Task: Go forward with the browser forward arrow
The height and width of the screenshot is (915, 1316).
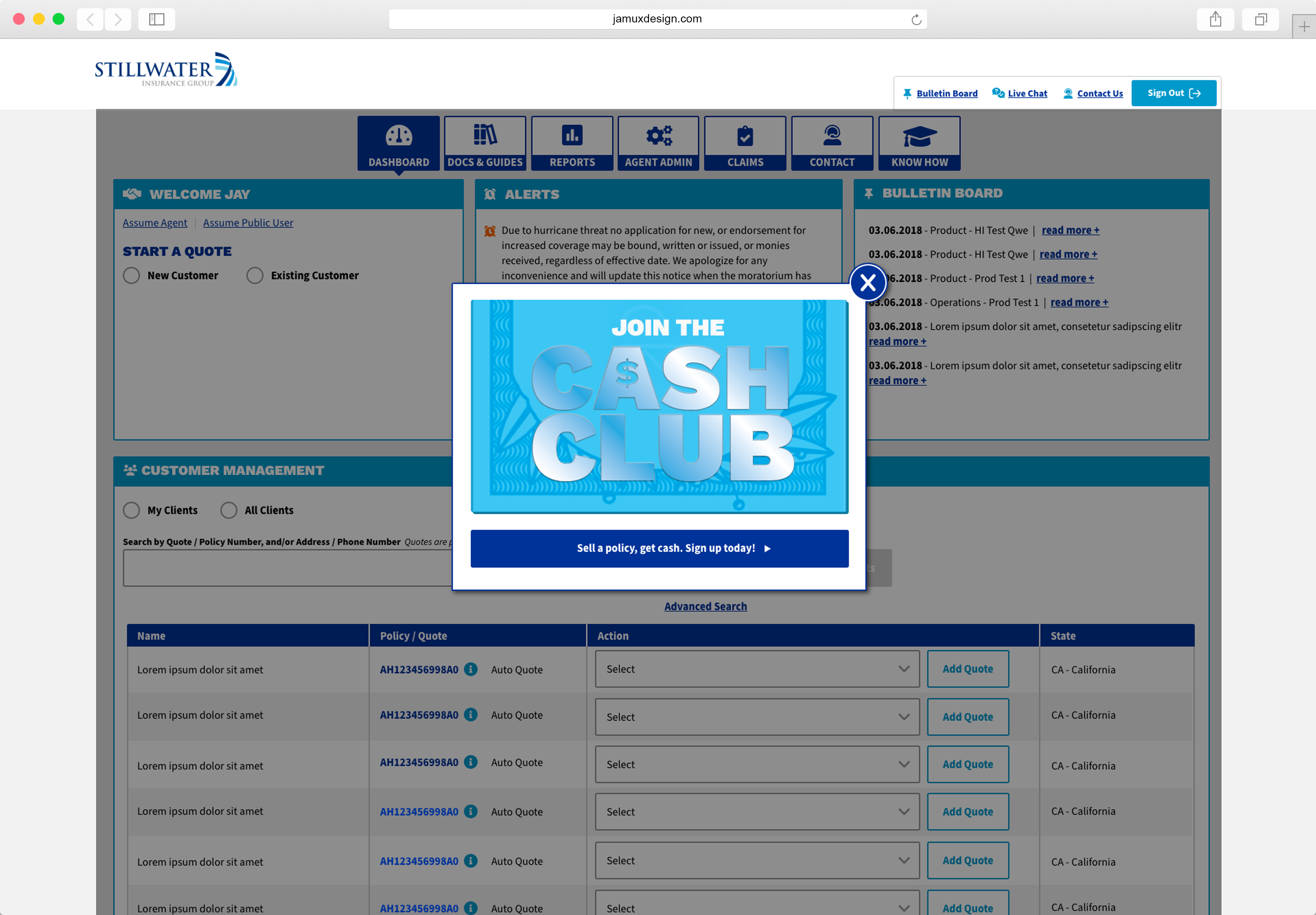Action: (x=117, y=20)
